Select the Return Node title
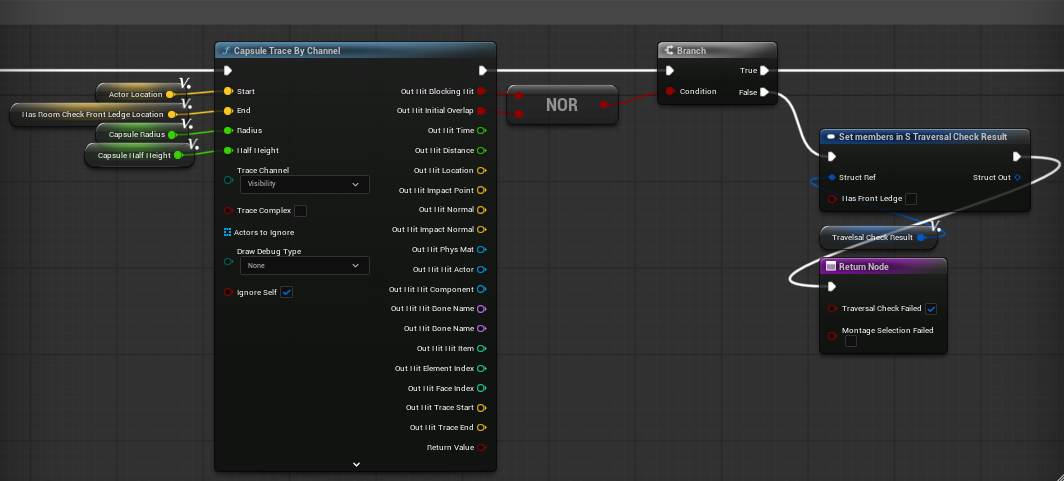The image size is (1064, 481). [864, 267]
